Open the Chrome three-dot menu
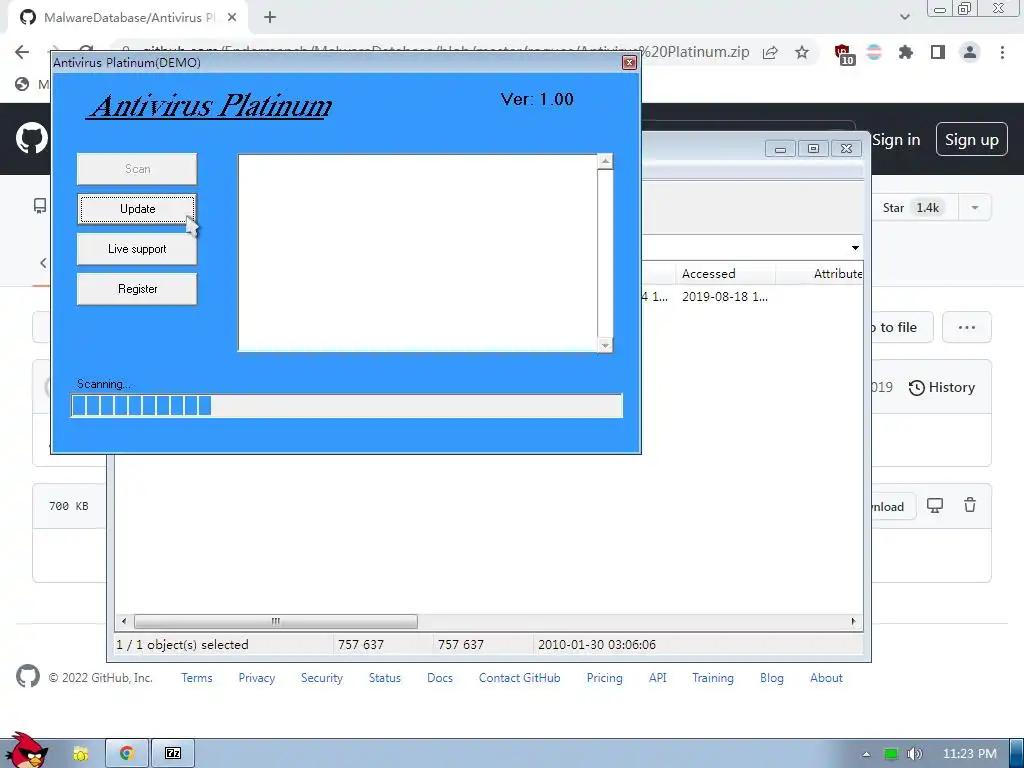Screen dimensions: 1024x768 pyautogui.click(x=1002, y=52)
